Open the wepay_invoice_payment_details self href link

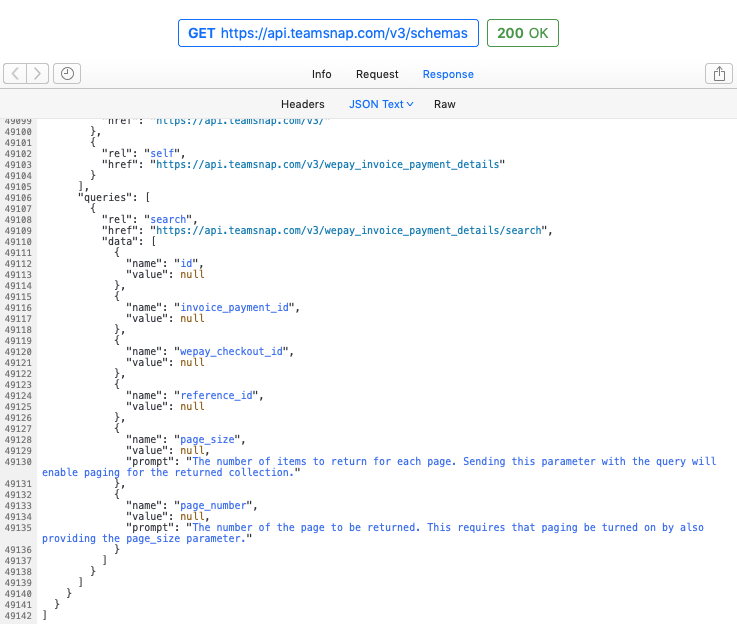click(x=328, y=164)
